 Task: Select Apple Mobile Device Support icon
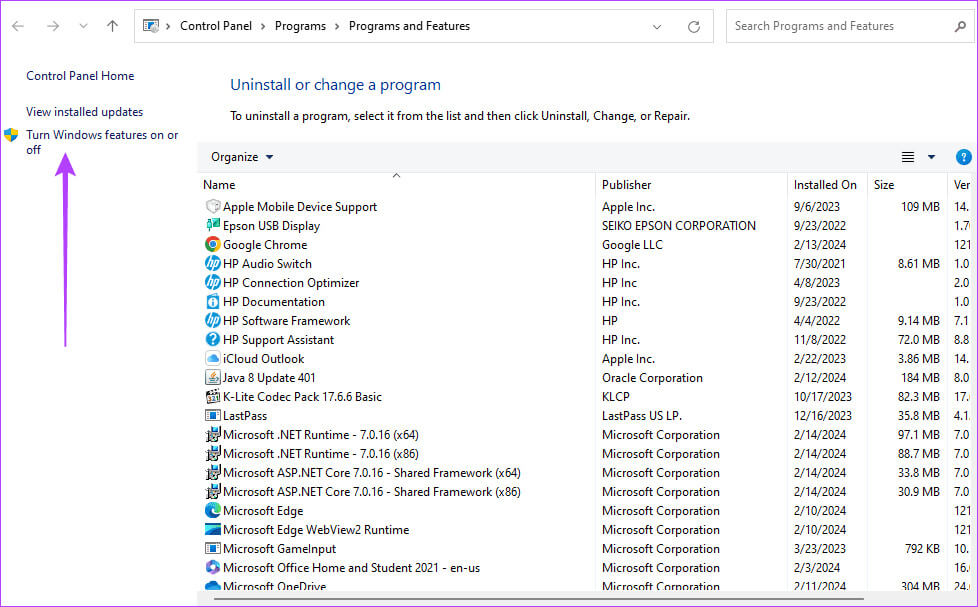(x=213, y=206)
